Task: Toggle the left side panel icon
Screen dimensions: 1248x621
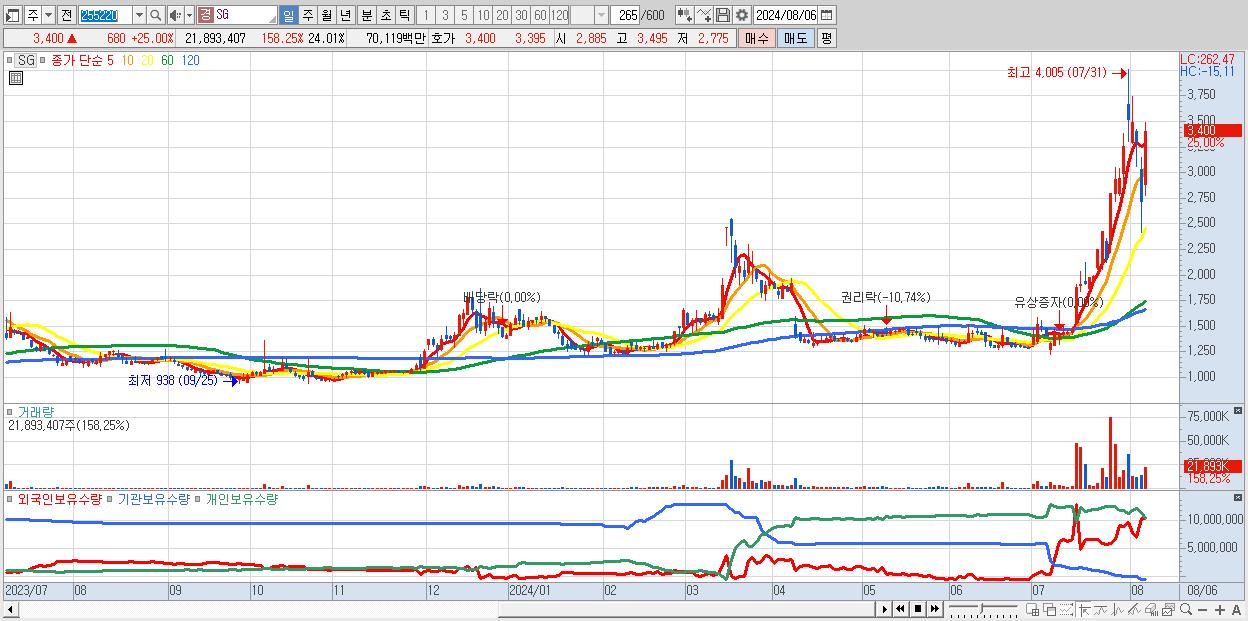Action: point(13,15)
